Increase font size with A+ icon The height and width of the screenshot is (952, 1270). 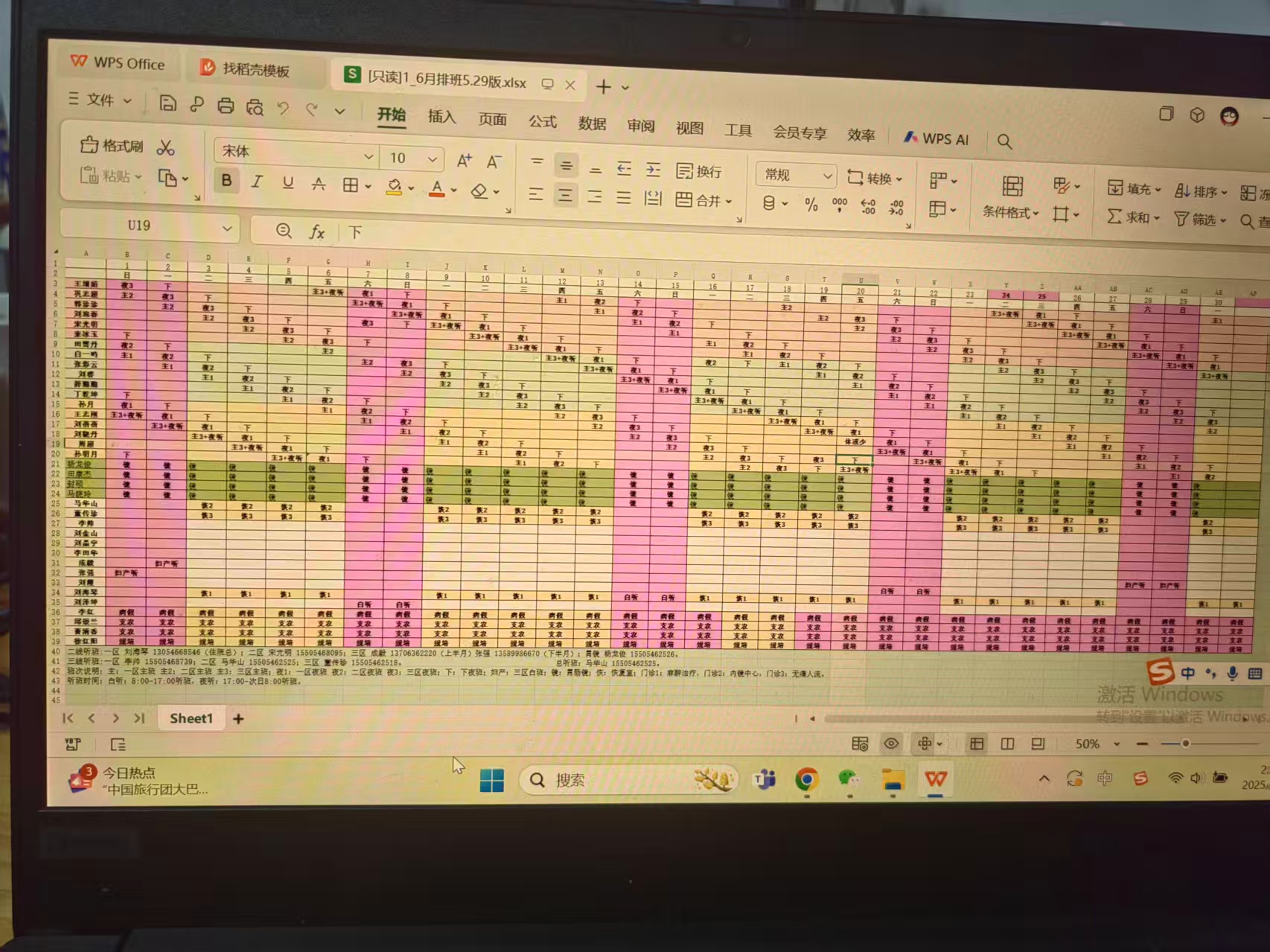(464, 160)
